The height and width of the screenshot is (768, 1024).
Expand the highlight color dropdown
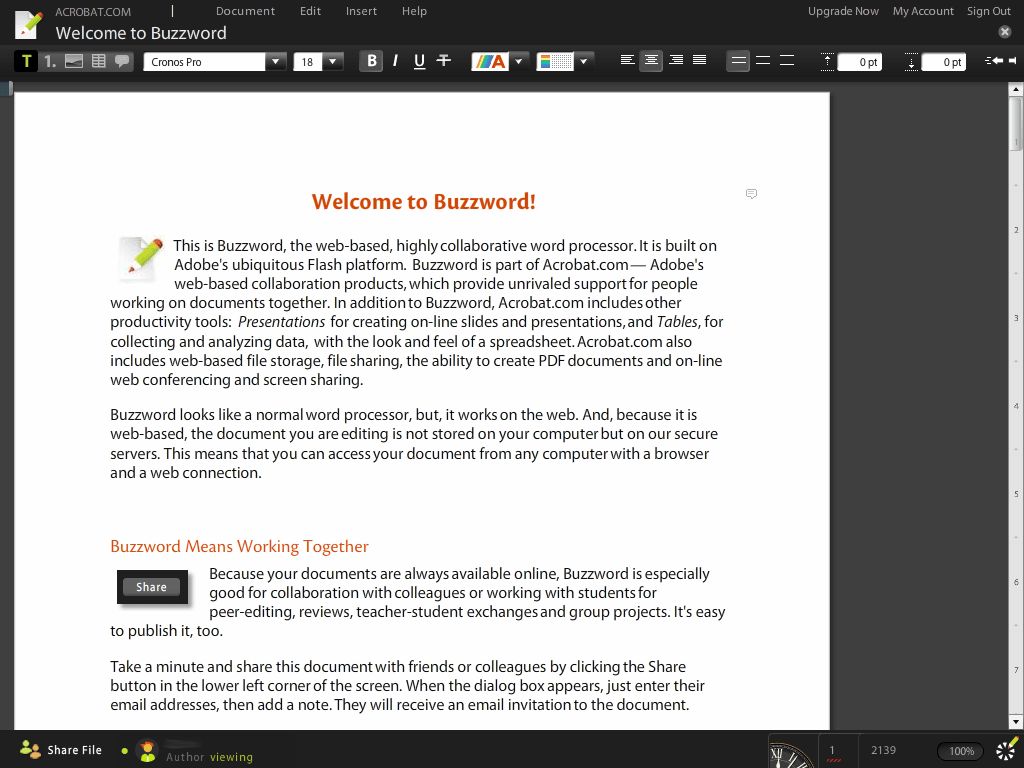[583, 61]
